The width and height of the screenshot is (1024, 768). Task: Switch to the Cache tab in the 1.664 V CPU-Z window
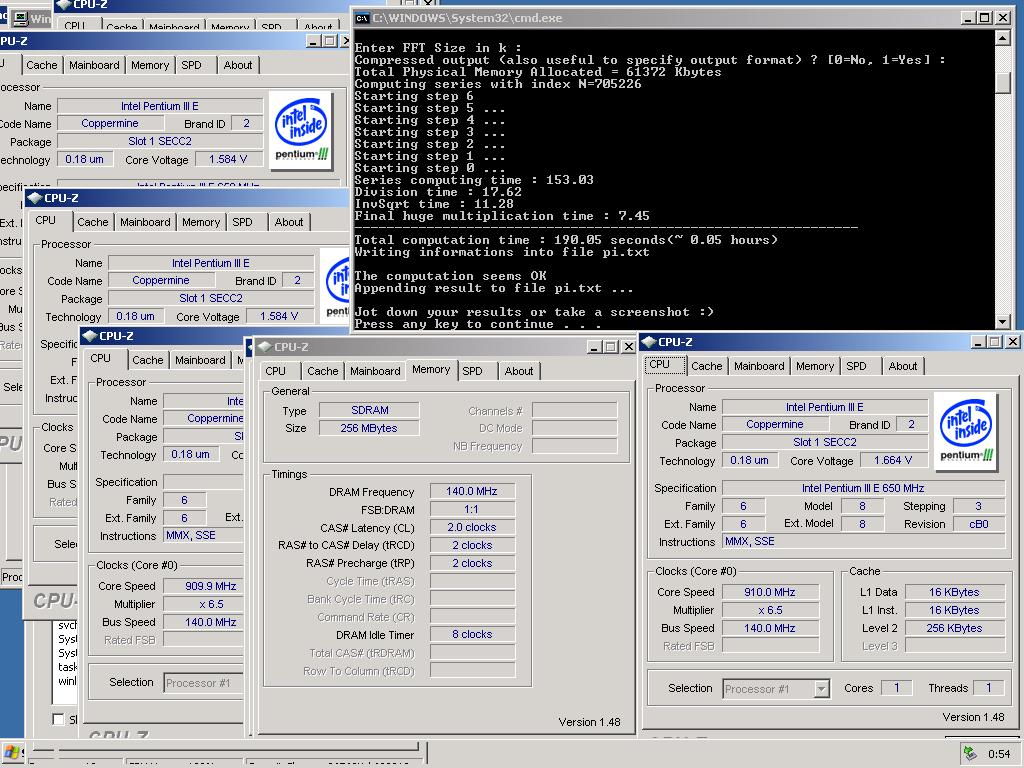[707, 366]
